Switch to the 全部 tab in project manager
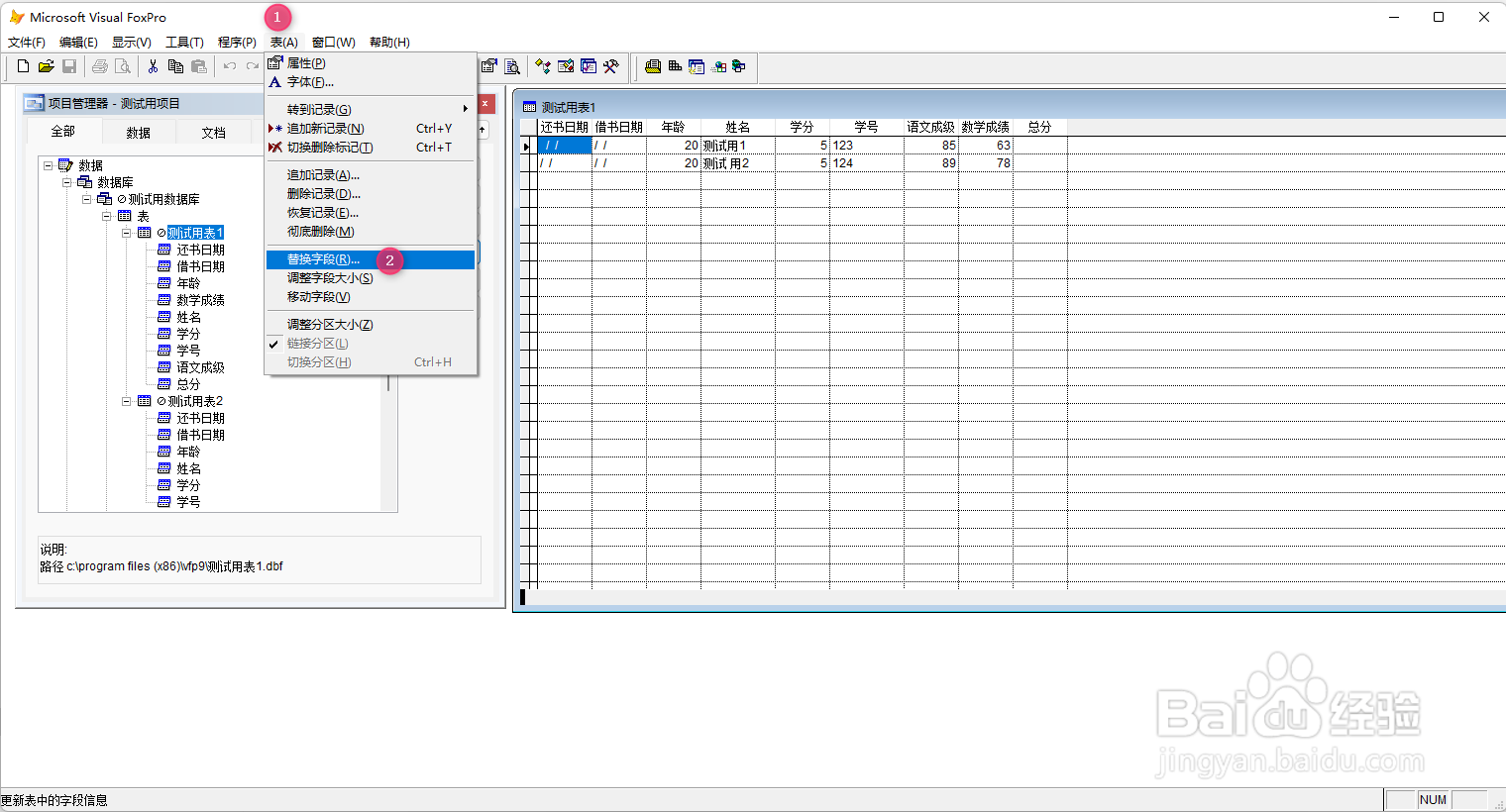Viewport: 1506px width, 812px height. tap(62, 132)
